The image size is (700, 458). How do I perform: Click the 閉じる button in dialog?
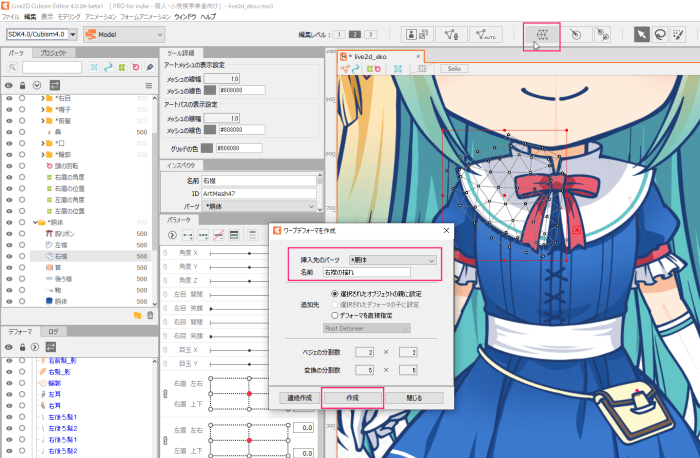tap(414, 398)
